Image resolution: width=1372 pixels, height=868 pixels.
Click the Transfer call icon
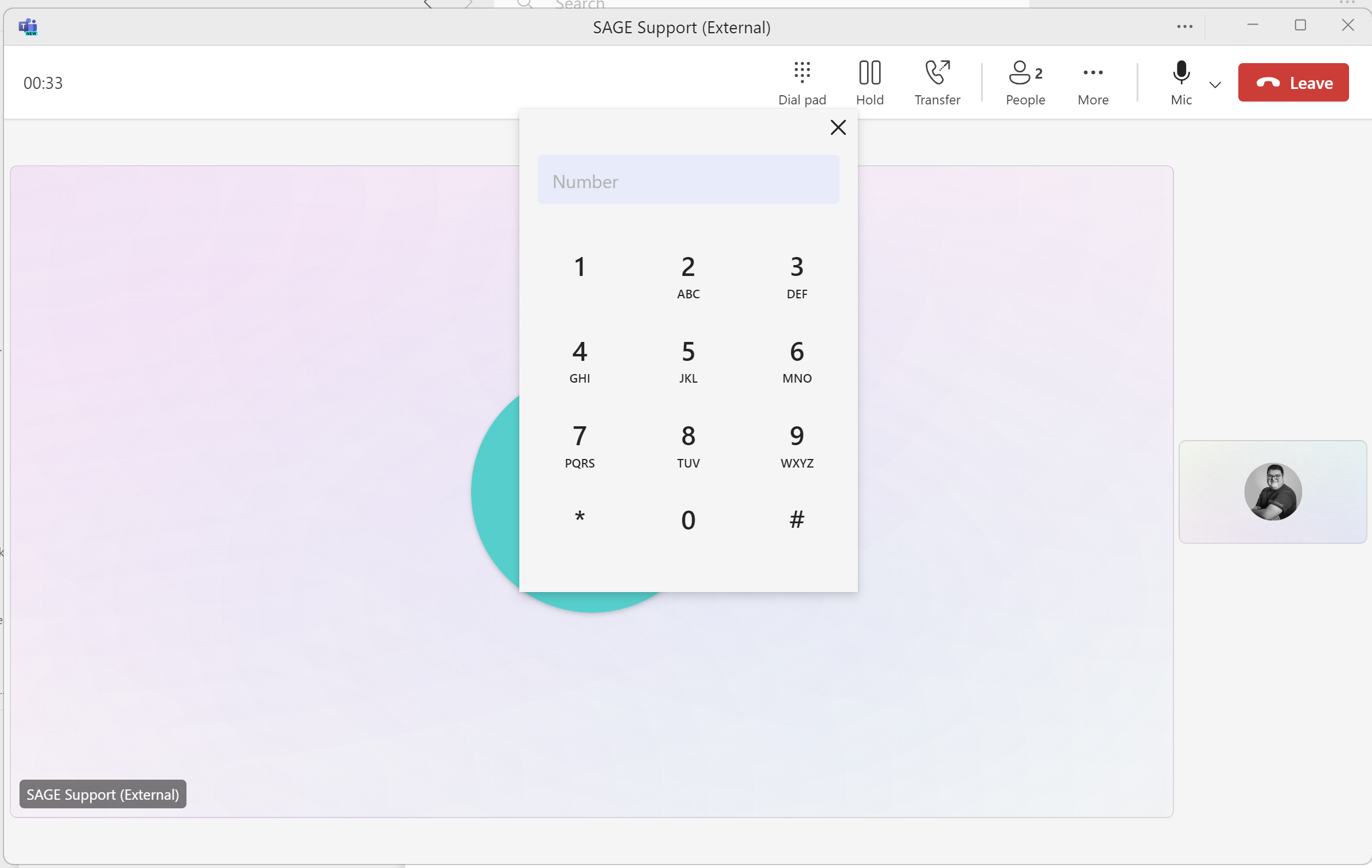937,83
